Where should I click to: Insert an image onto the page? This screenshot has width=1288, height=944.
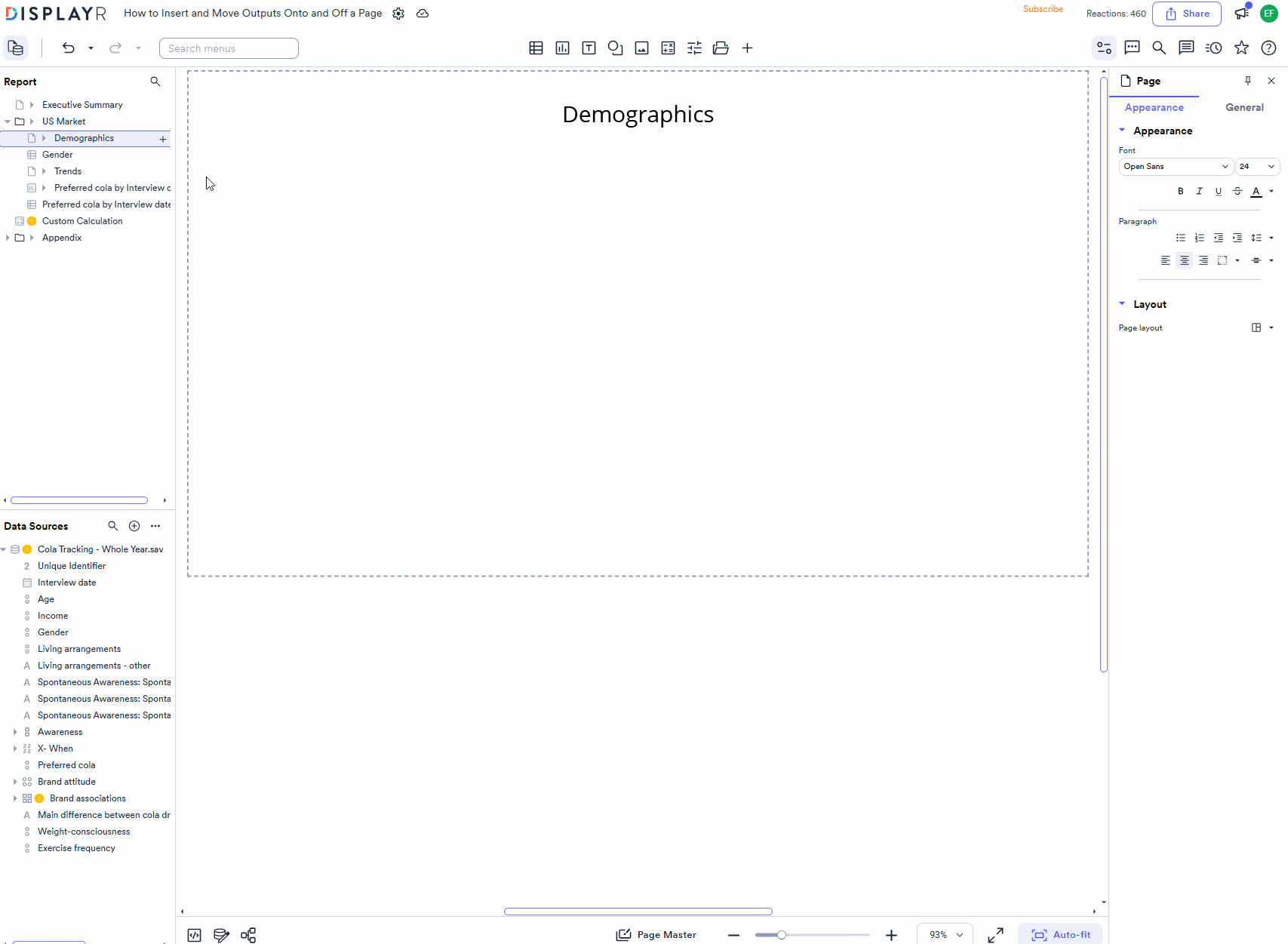[641, 48]
